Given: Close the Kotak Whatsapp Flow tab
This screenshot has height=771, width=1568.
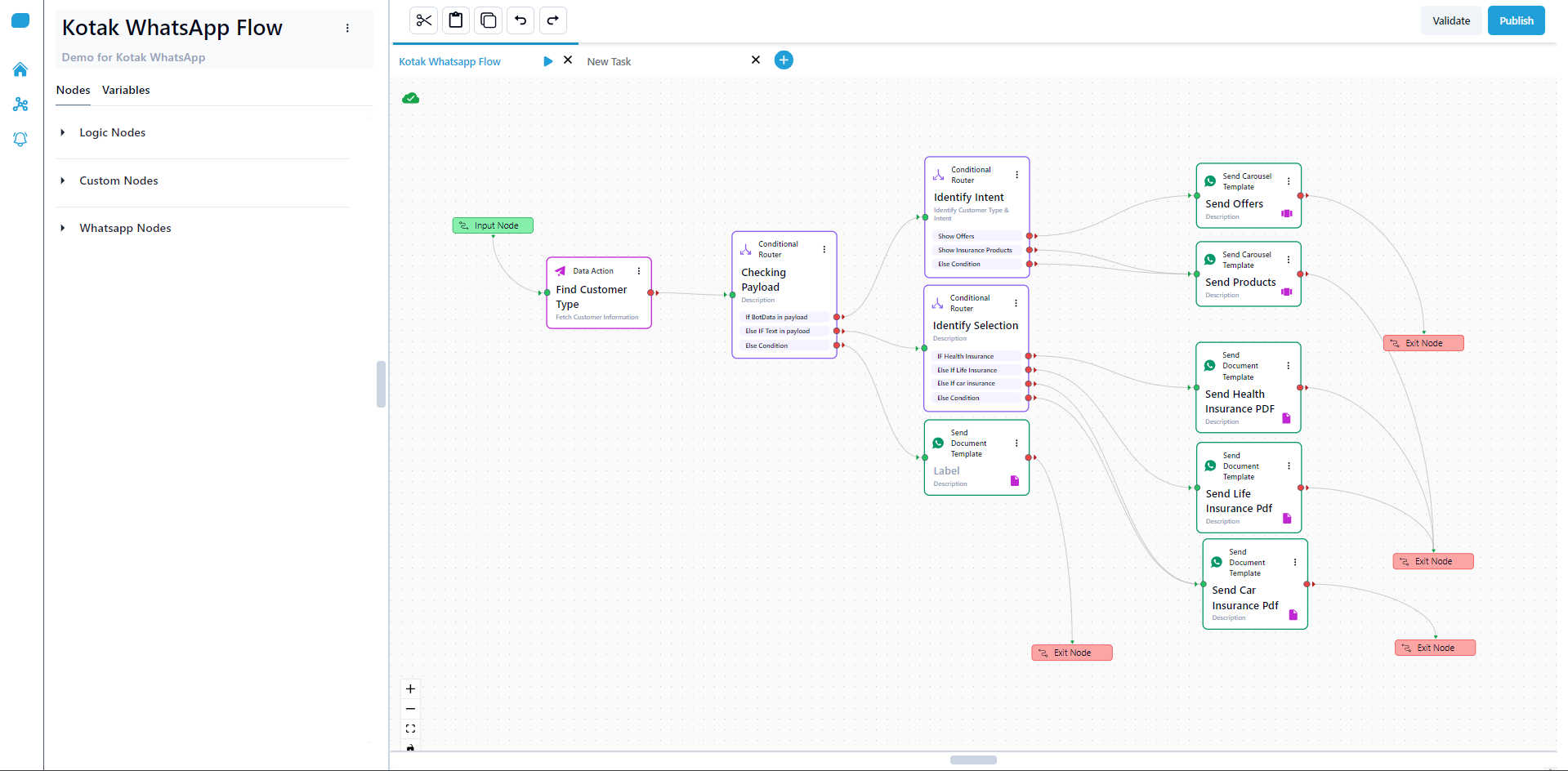Looking at the screenshot, I should tap(568, 60).
